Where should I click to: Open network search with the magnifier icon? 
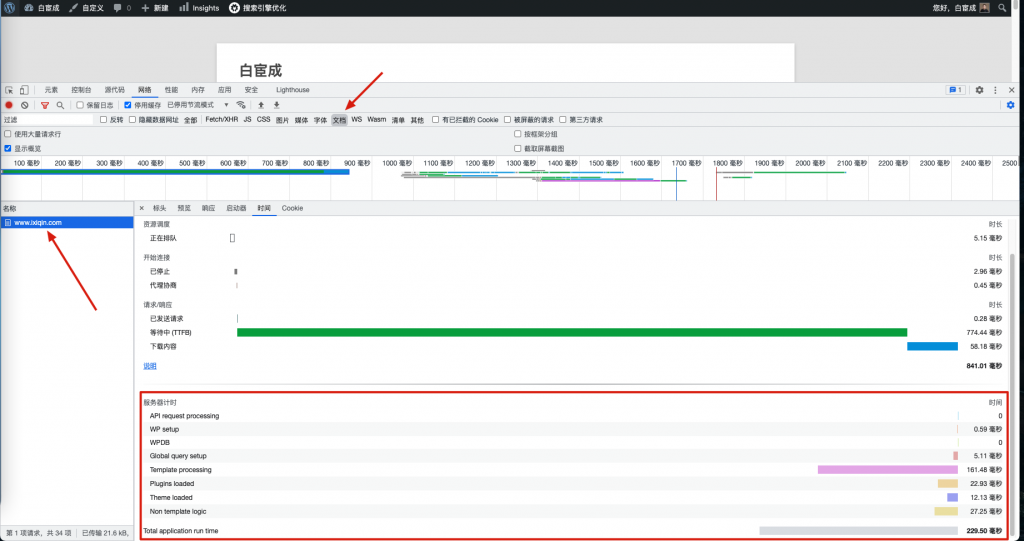60,105
